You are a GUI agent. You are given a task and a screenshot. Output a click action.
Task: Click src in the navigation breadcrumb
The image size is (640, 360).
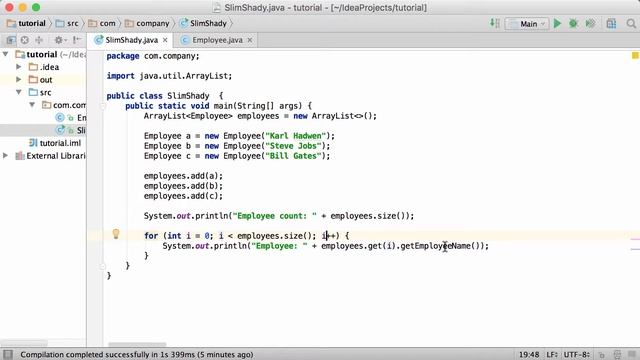click(x=67, y=23)
